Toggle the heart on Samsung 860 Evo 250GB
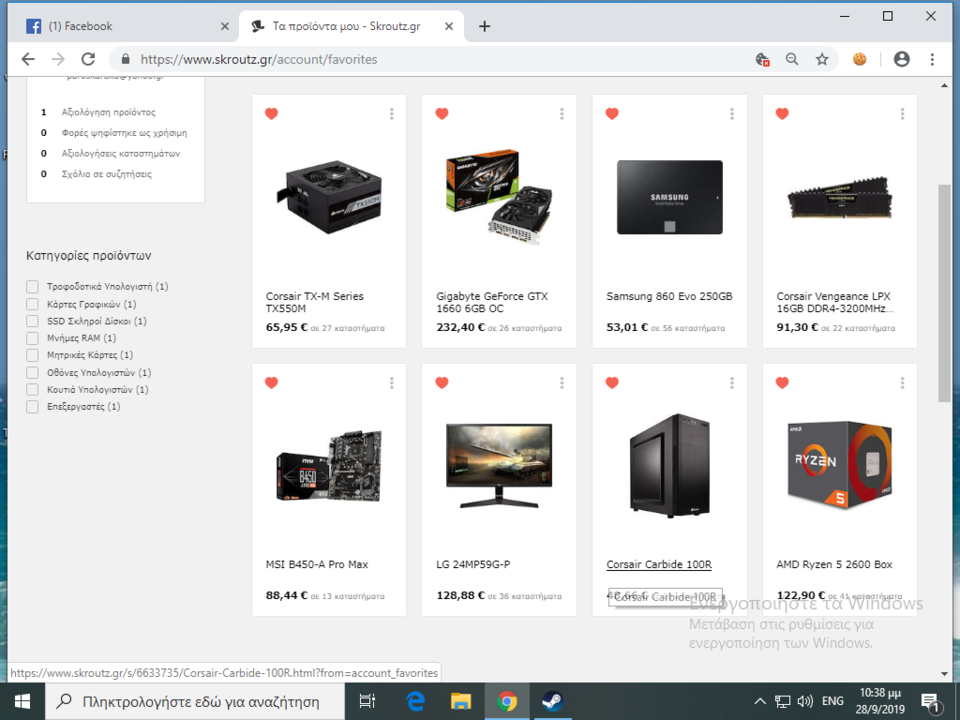This screenshot has width=960, height=720. coord(612,113)
